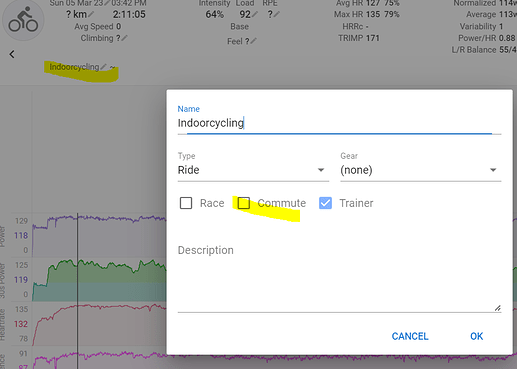Edit activity name pencil beside Indoorcycling title
This screenshot has width=517, height=369.
pos(104,67)
